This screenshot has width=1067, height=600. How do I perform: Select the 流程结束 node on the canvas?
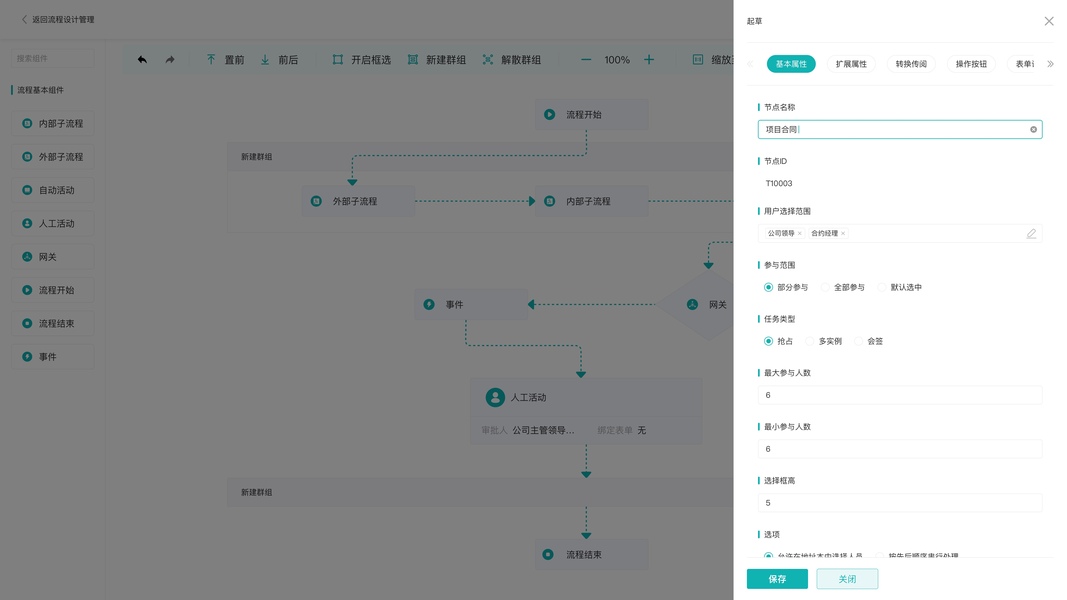591,554
